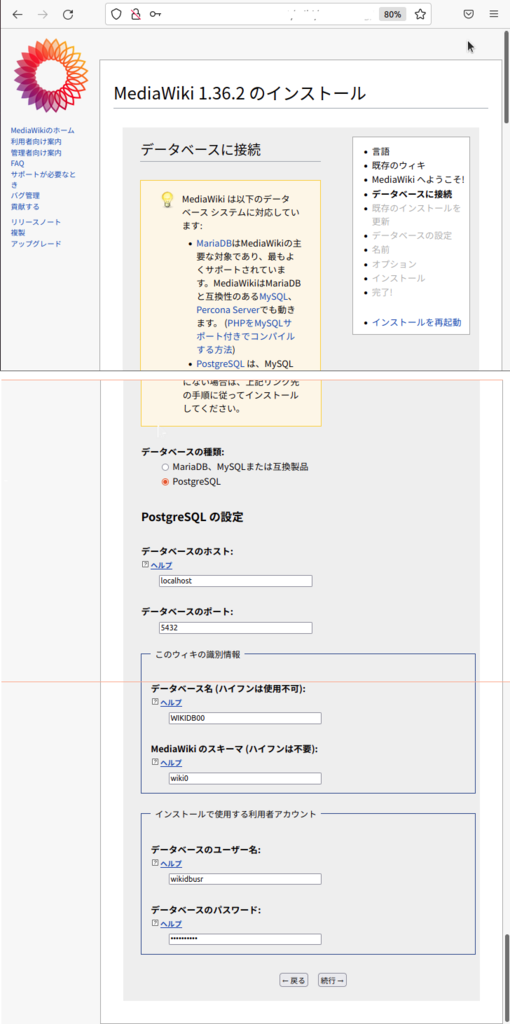Open ヘルプ for データベースのホスト
This screenshot has width=510, height=1024.
[x=161, y=566]
